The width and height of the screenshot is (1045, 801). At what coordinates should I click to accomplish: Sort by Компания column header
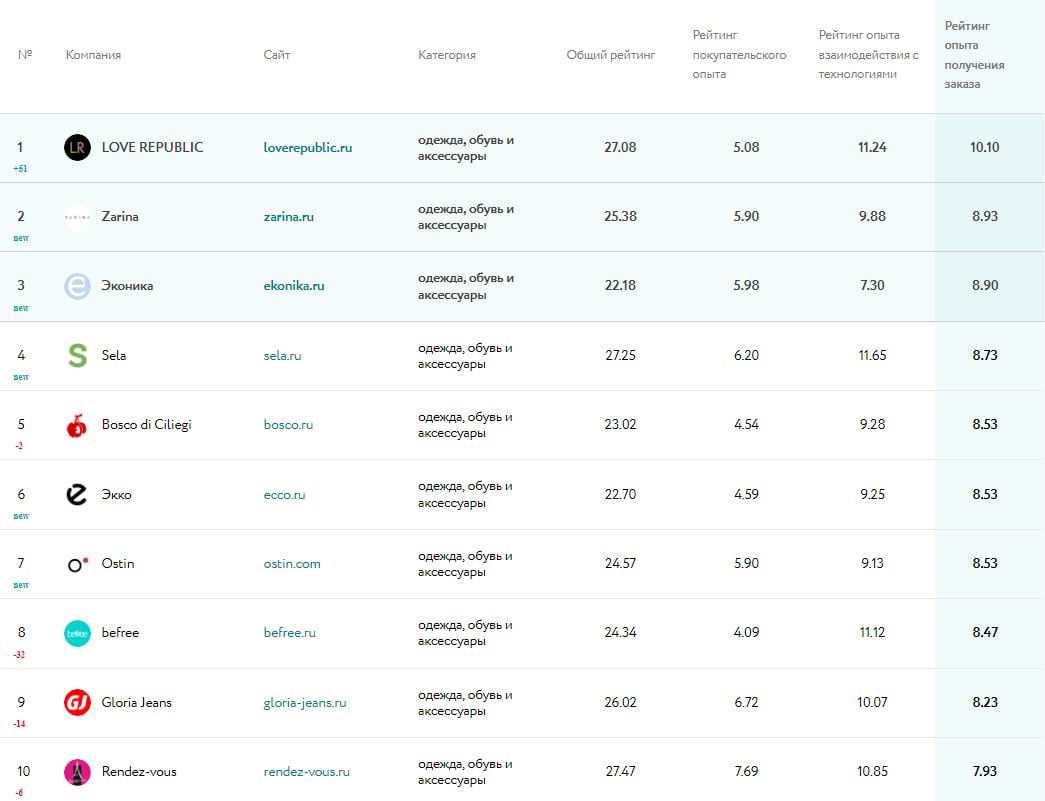coord(93,55)
